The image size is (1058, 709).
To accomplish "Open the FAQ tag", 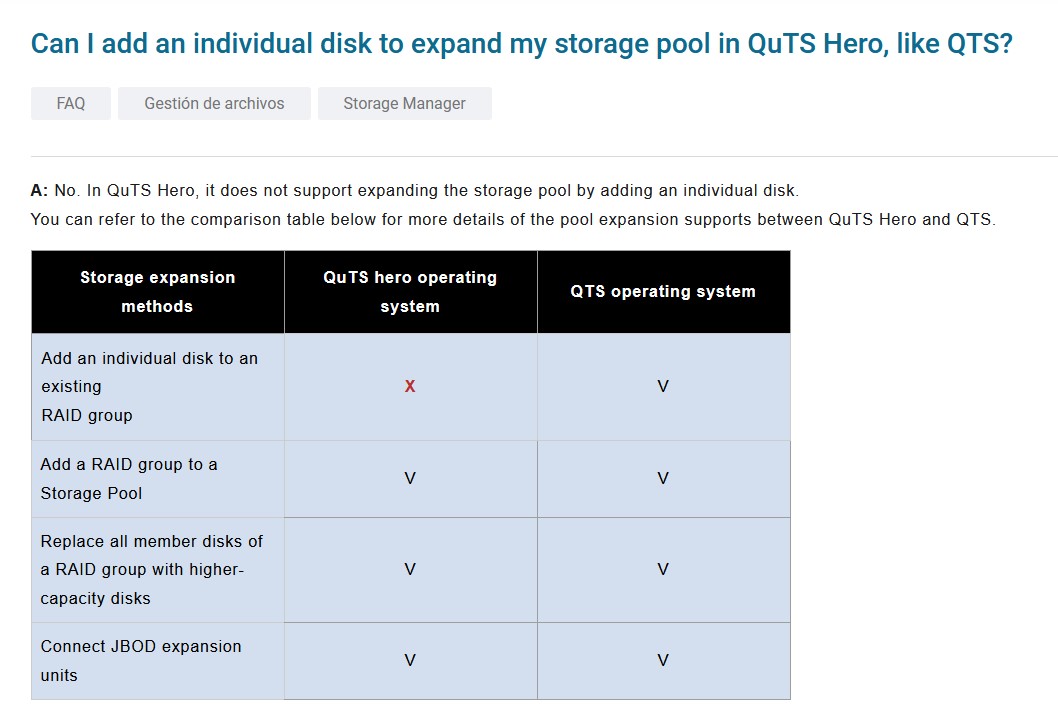I will click(x=71, y=104).
